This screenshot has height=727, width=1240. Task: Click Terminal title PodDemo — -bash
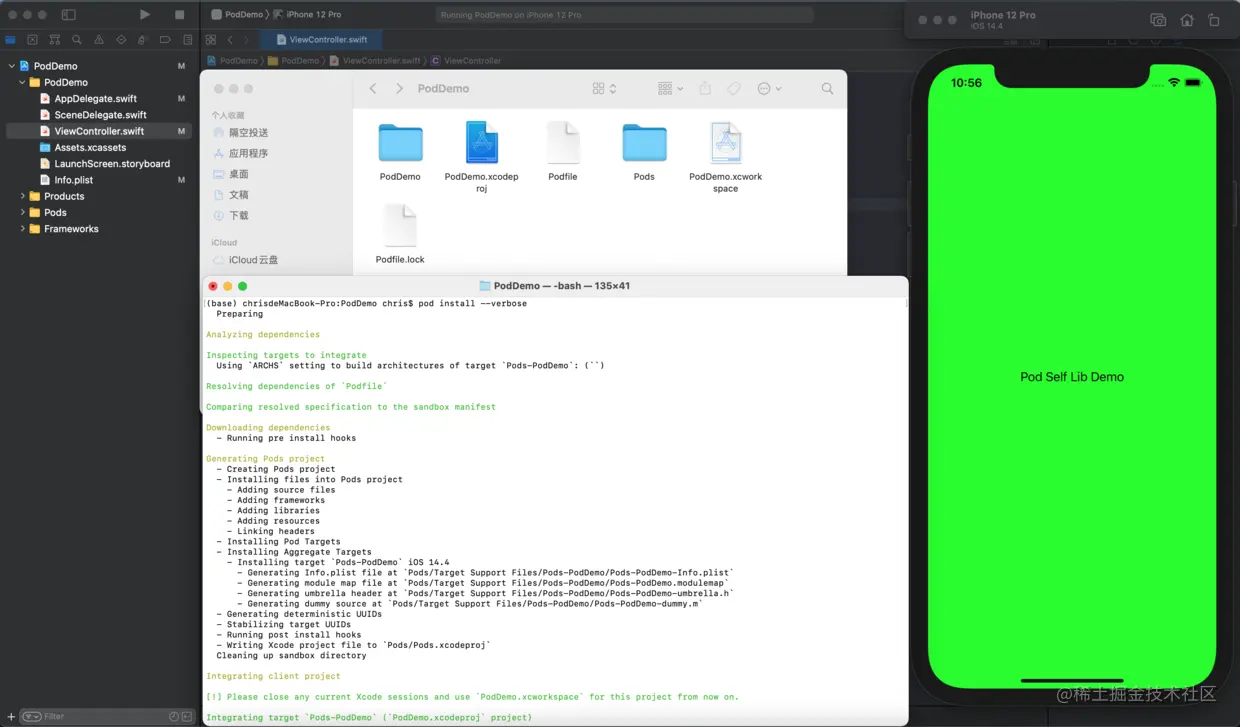click(x=555, y=286)
